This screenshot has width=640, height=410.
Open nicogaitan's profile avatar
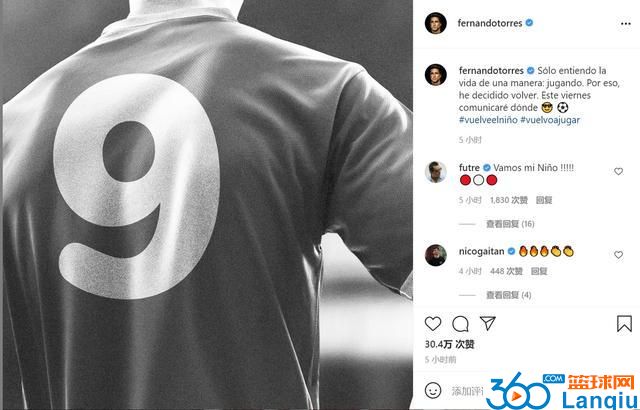coord(436,255)
